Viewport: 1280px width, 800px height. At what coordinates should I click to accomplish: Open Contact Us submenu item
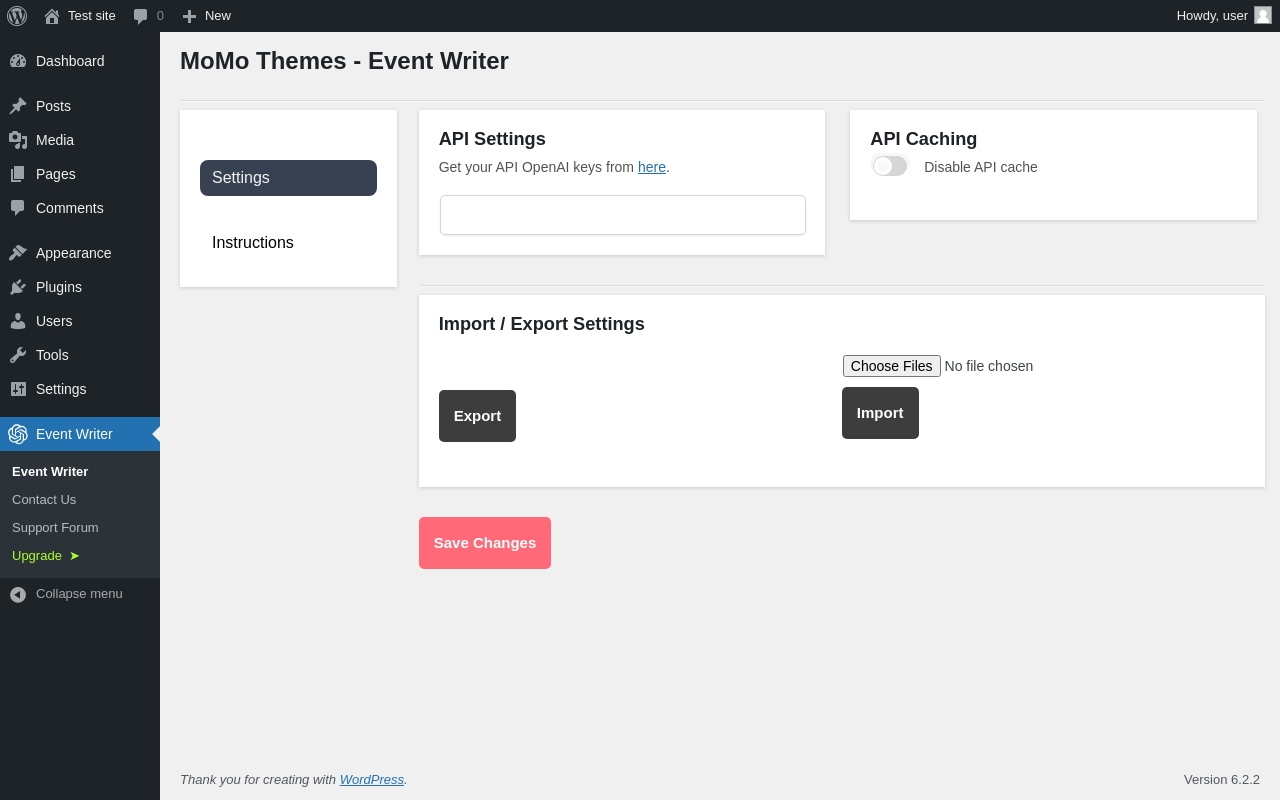44,500
